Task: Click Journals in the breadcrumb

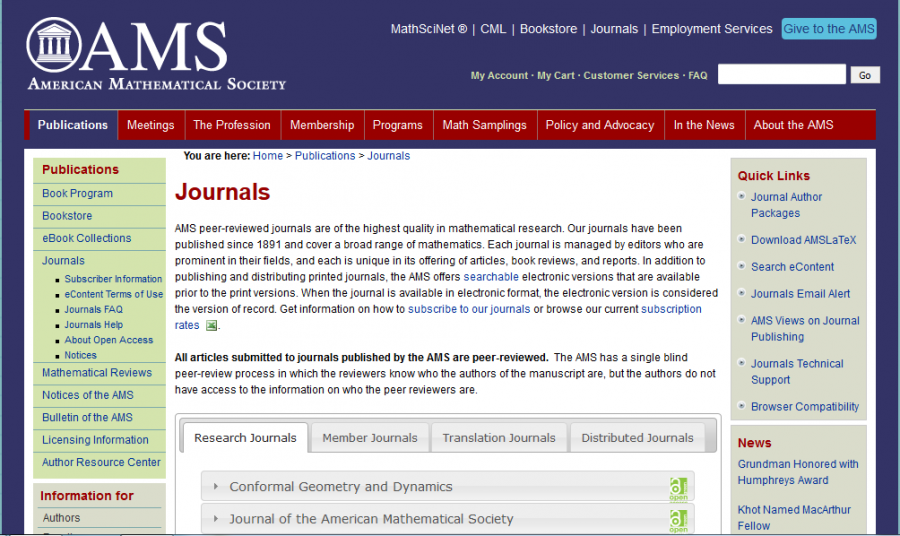Action: (x=389, y=156)
